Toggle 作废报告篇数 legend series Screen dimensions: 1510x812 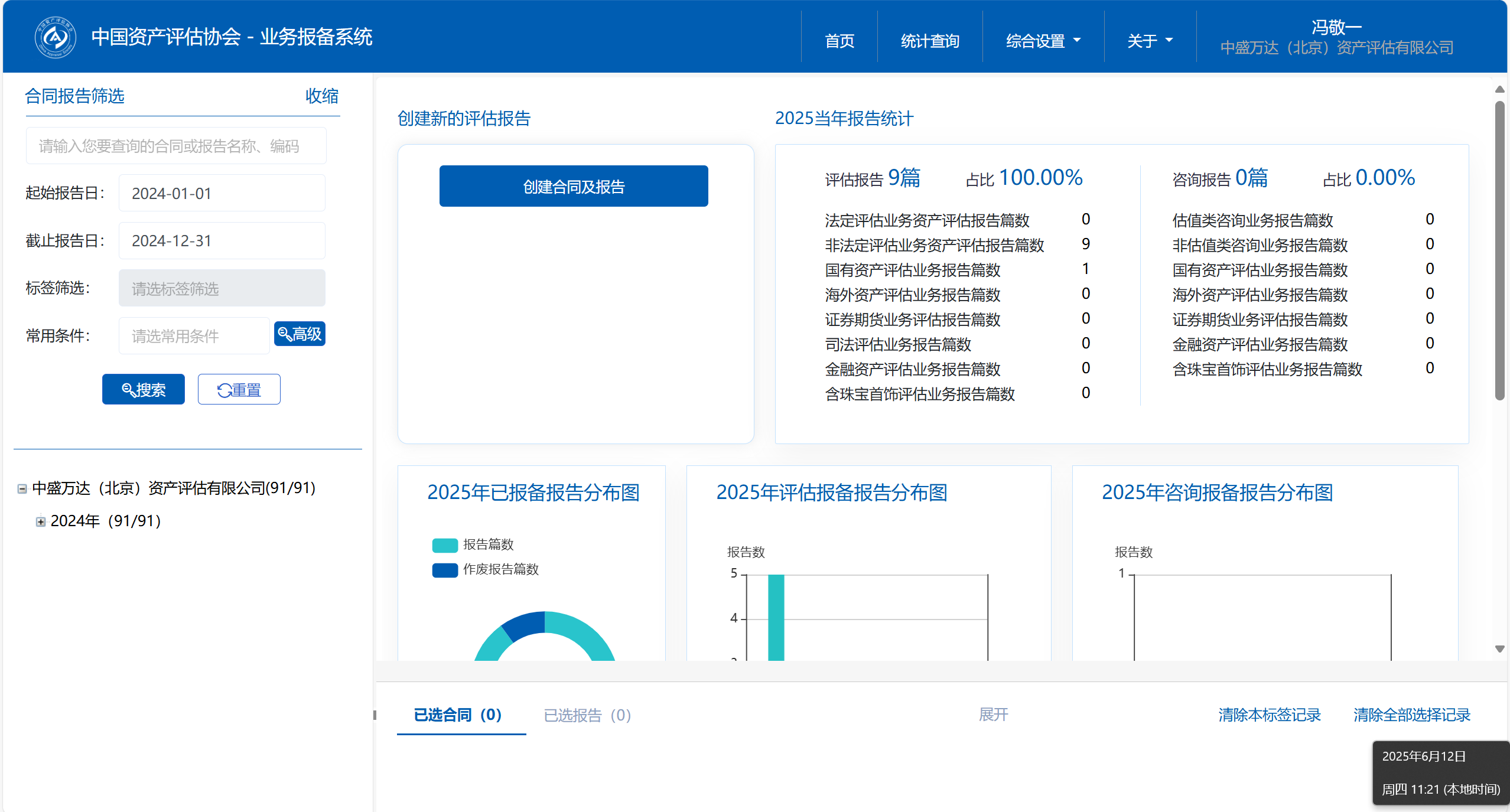click(485, 569)
